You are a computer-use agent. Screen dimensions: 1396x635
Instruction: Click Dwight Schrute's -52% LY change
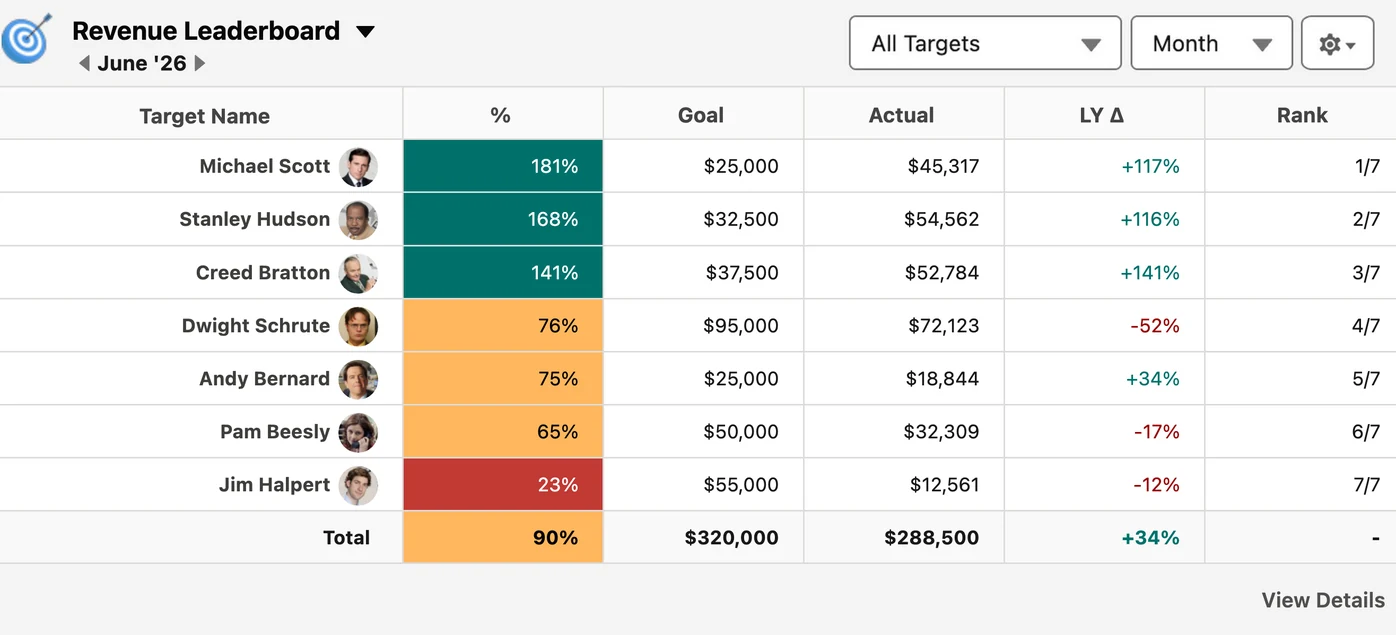point(1154,325)
